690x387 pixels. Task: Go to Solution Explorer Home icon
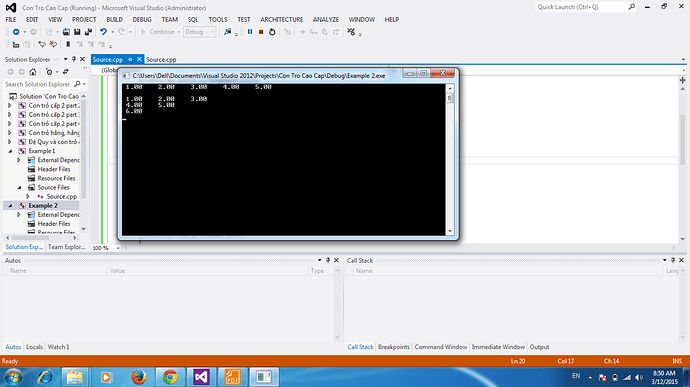click(33, 72)
